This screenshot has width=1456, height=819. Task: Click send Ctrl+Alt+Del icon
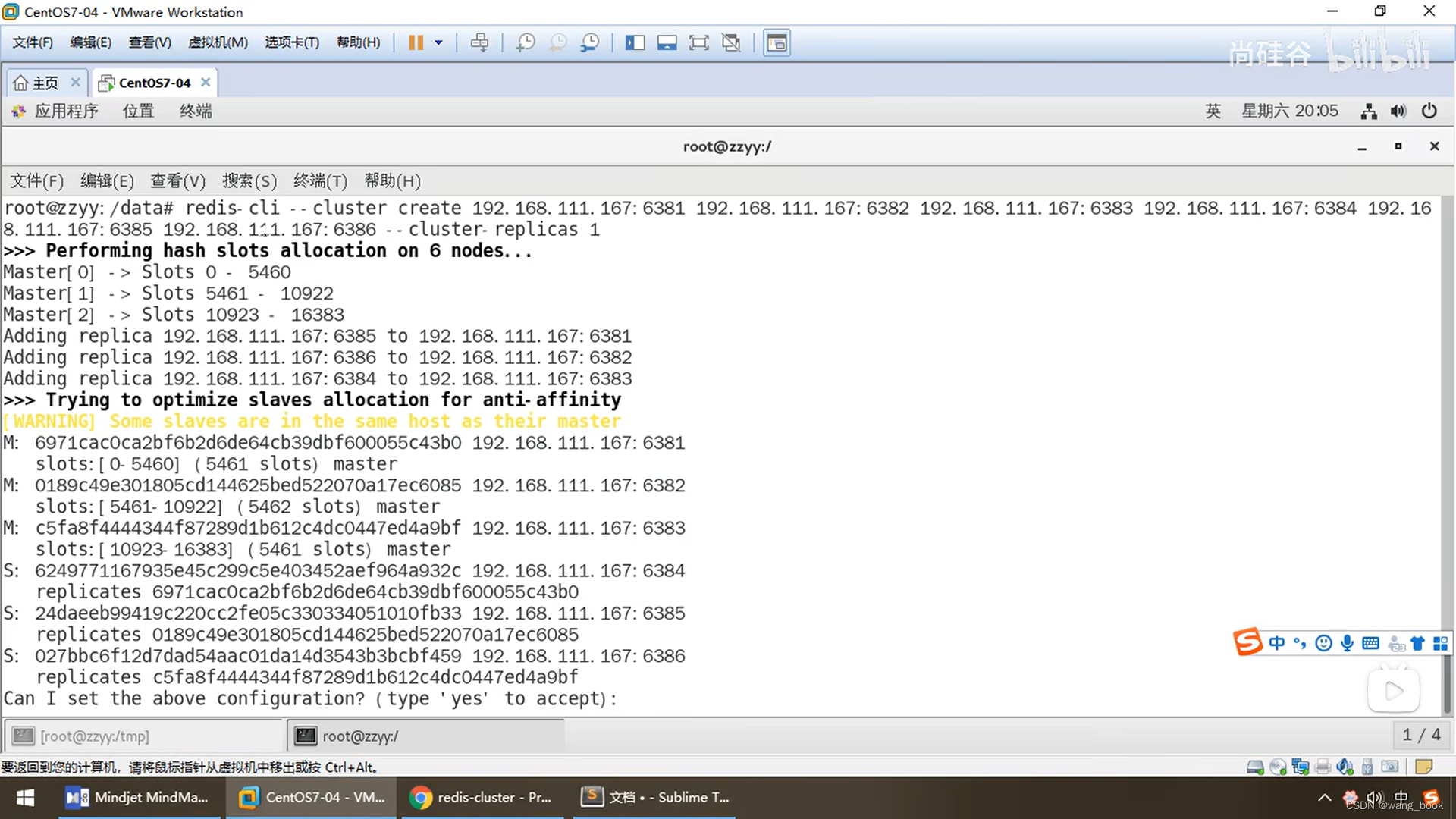(x=479, y=42)
